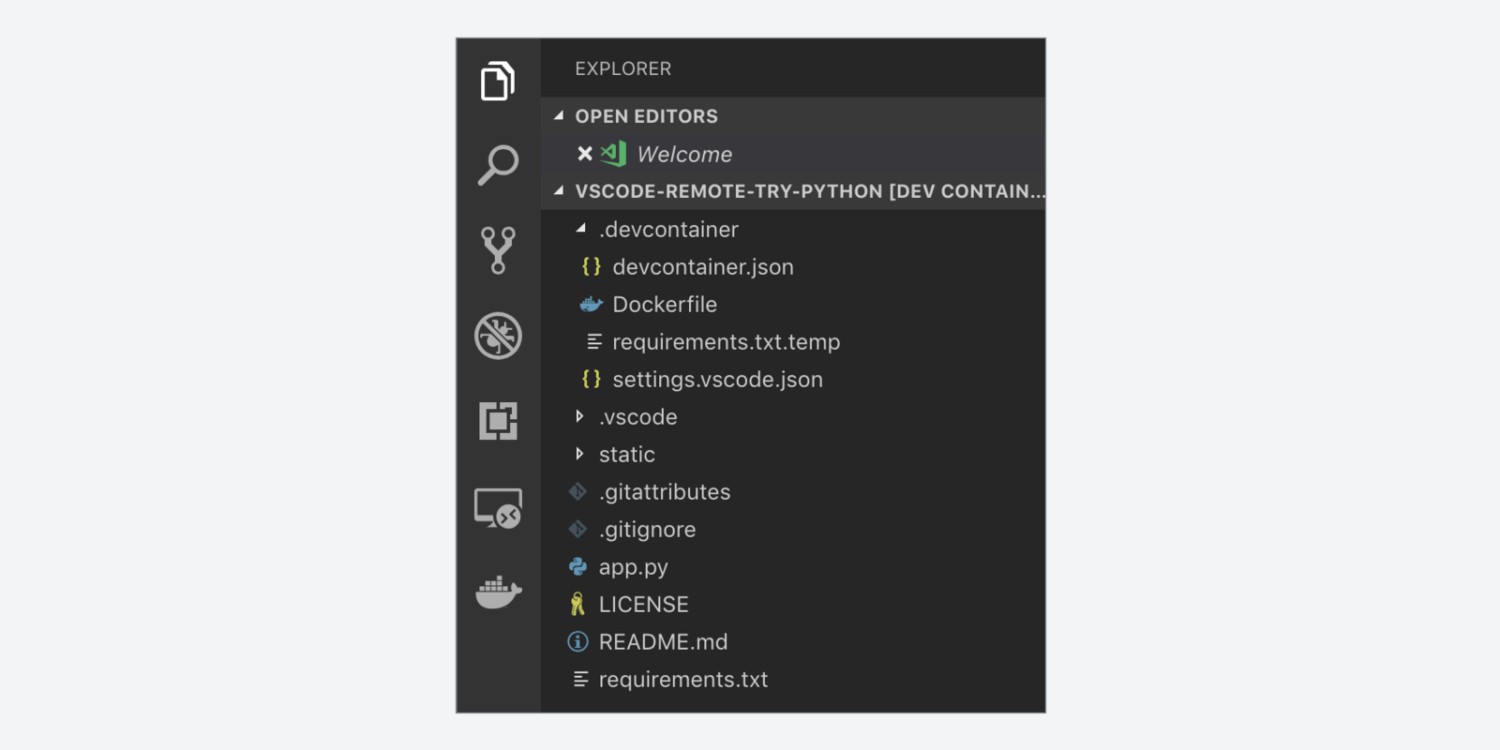The width and height of the screenshot is (1500, 750).
Task: Expand the static folder
Action: pyautogui.click(x=580, y=454)
